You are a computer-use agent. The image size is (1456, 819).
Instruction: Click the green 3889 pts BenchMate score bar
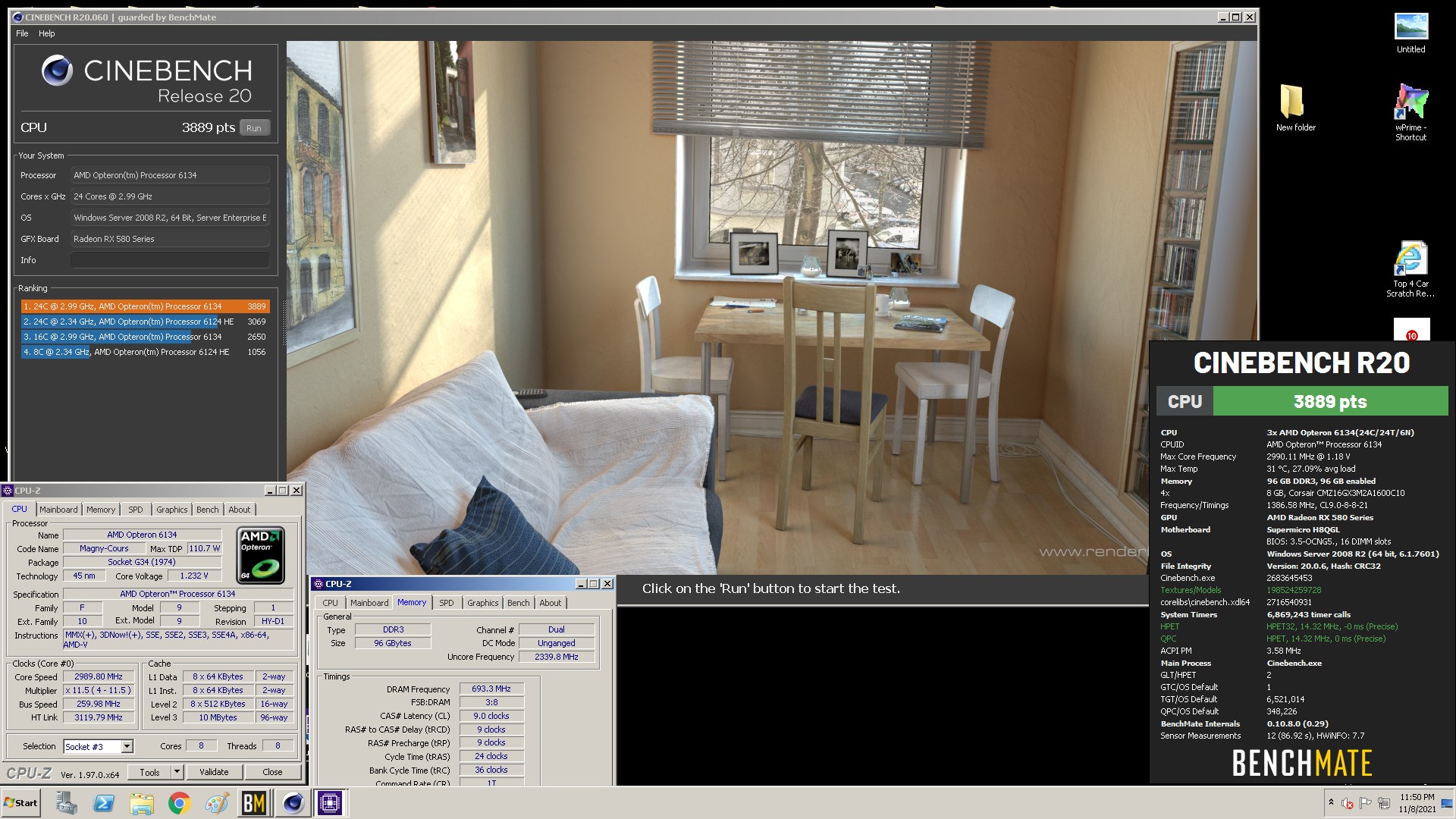[1330, 401]
